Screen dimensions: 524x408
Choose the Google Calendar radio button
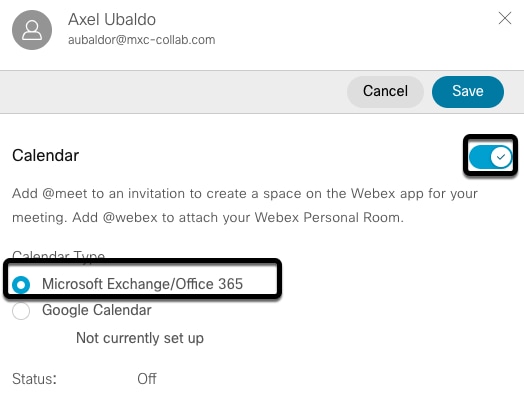(21, 311)
